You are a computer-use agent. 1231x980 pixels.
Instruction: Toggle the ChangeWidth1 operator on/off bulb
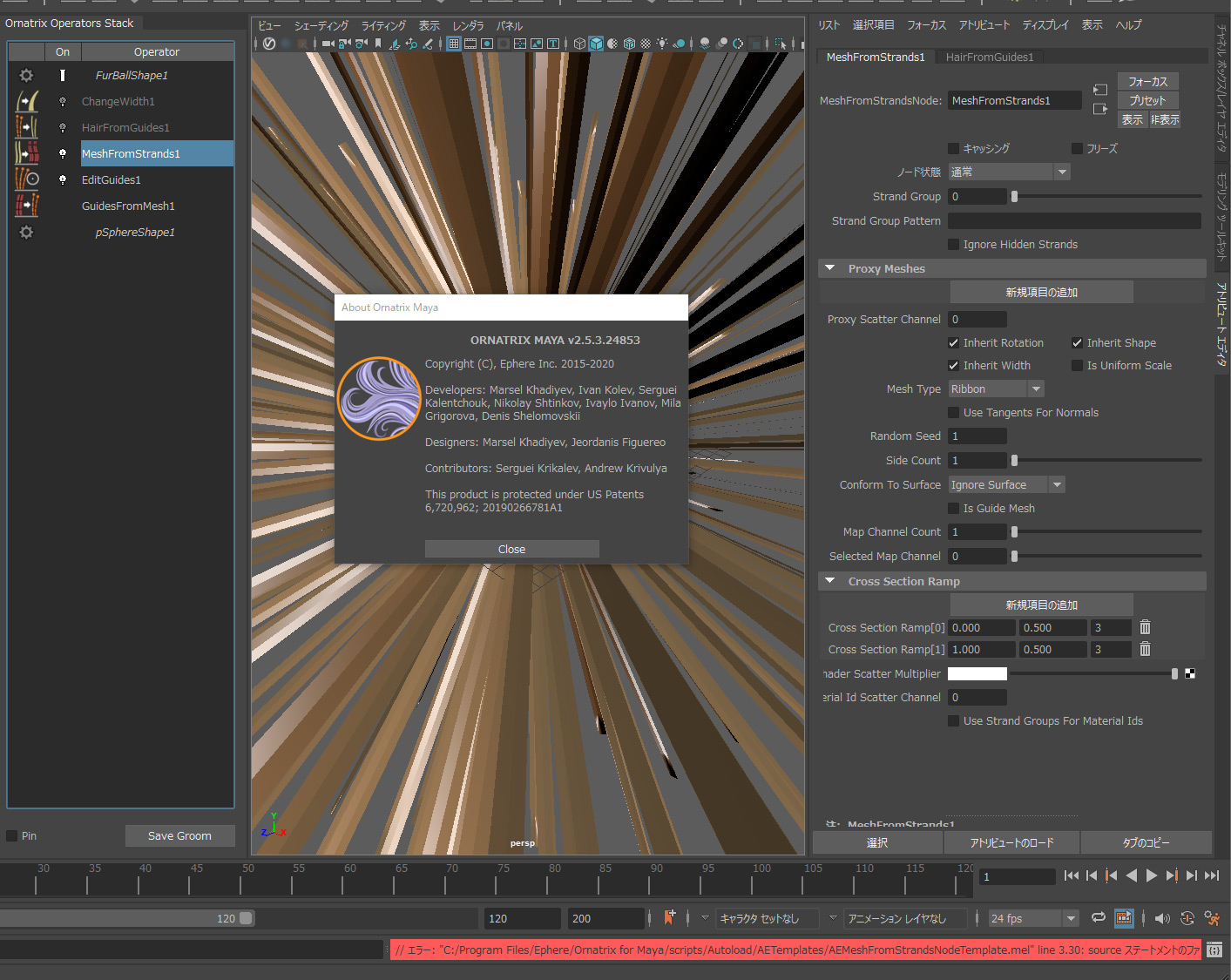click(63, 102)
